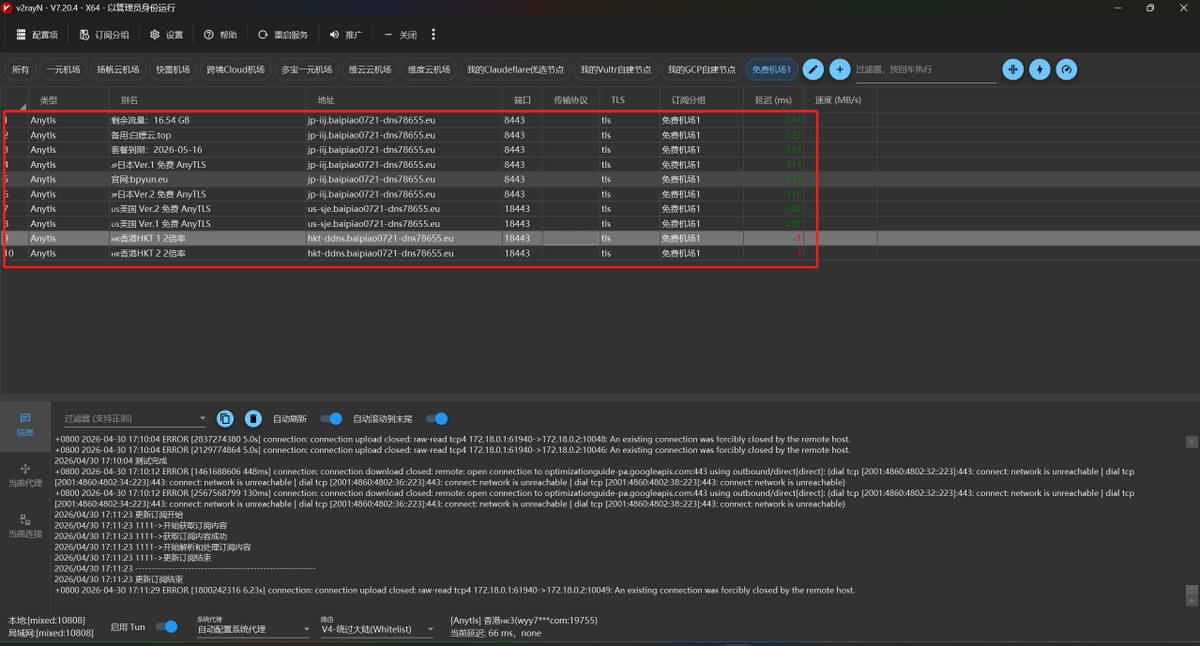Click the move-arrows icon beside the server filter
The height and width of the screenshot is (646, 1200).
point(1013,69)
